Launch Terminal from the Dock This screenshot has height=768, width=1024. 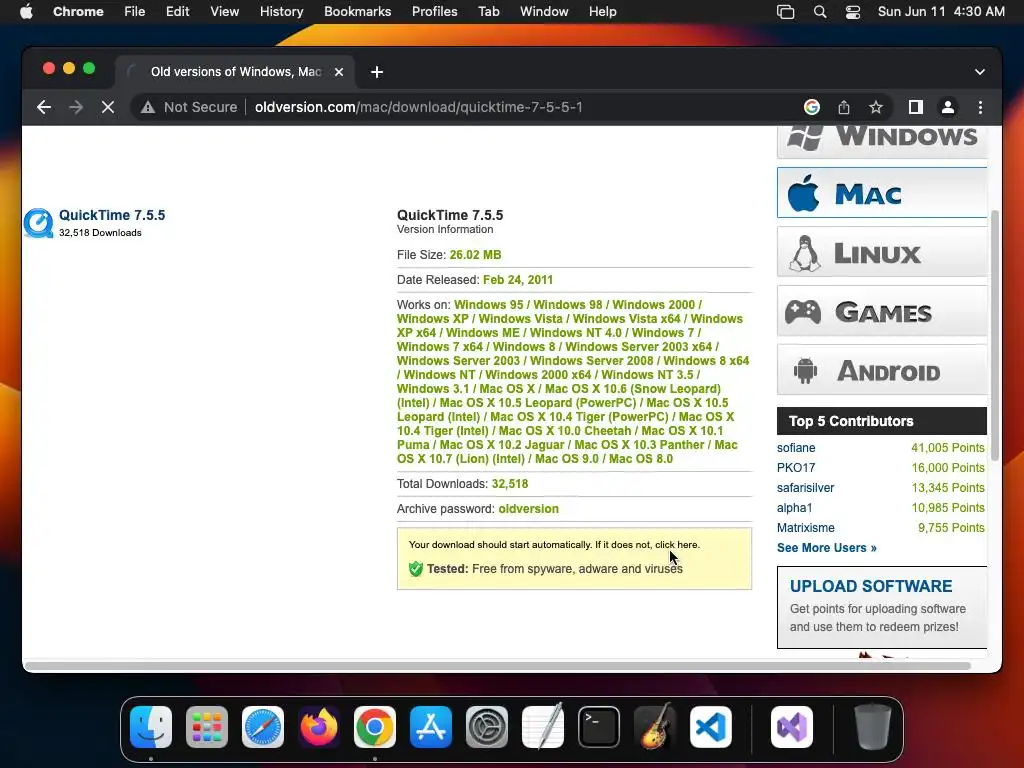click(x=599, y=727)
